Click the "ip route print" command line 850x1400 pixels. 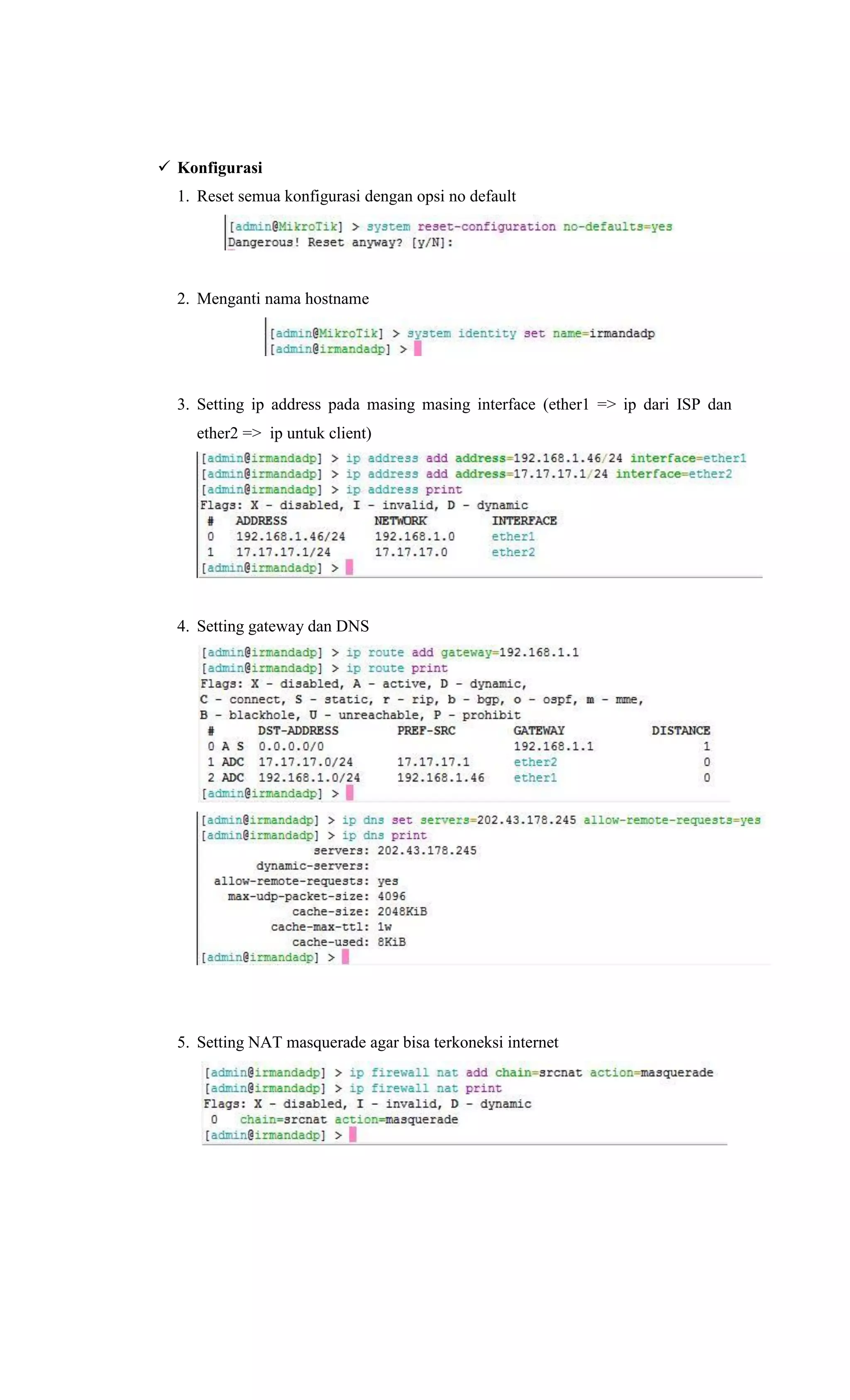pyautogui.click(x=325, y=668)
